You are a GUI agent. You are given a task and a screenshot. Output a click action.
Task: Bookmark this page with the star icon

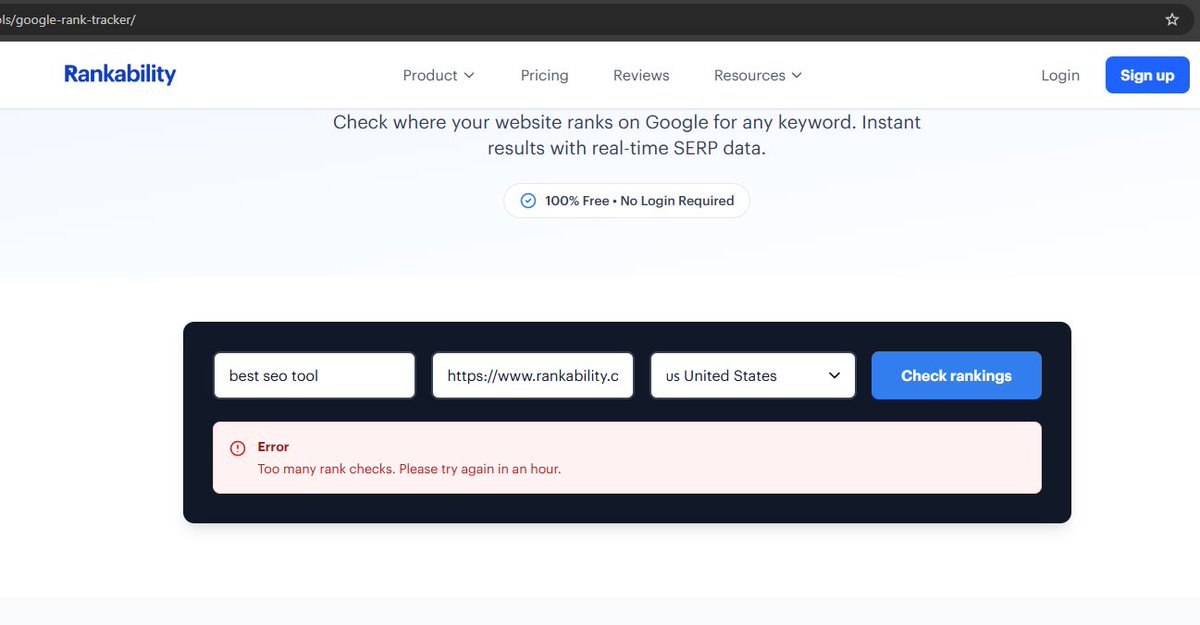click(1172, 20)
